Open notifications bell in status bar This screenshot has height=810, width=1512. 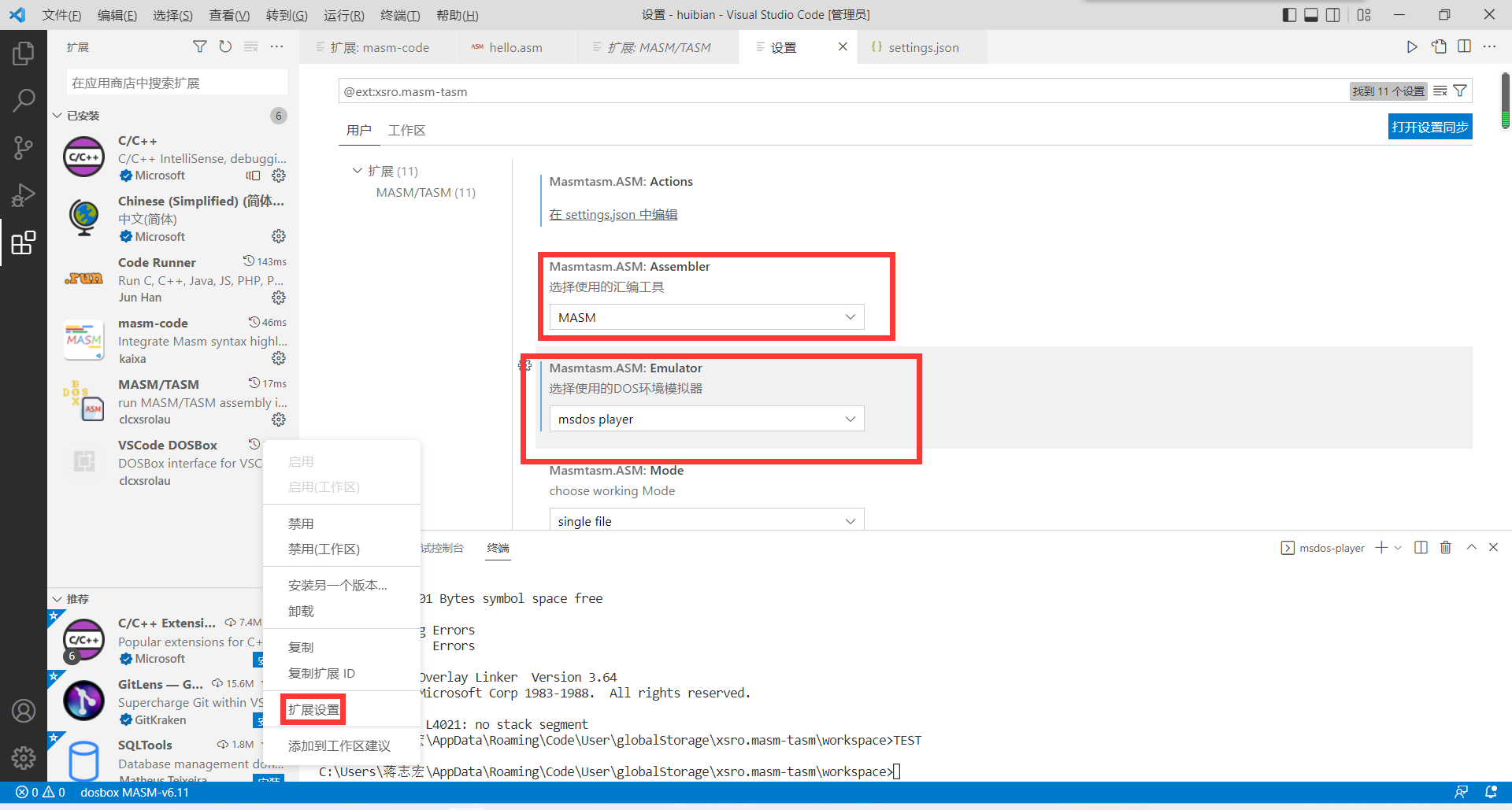click(1491, 792)
